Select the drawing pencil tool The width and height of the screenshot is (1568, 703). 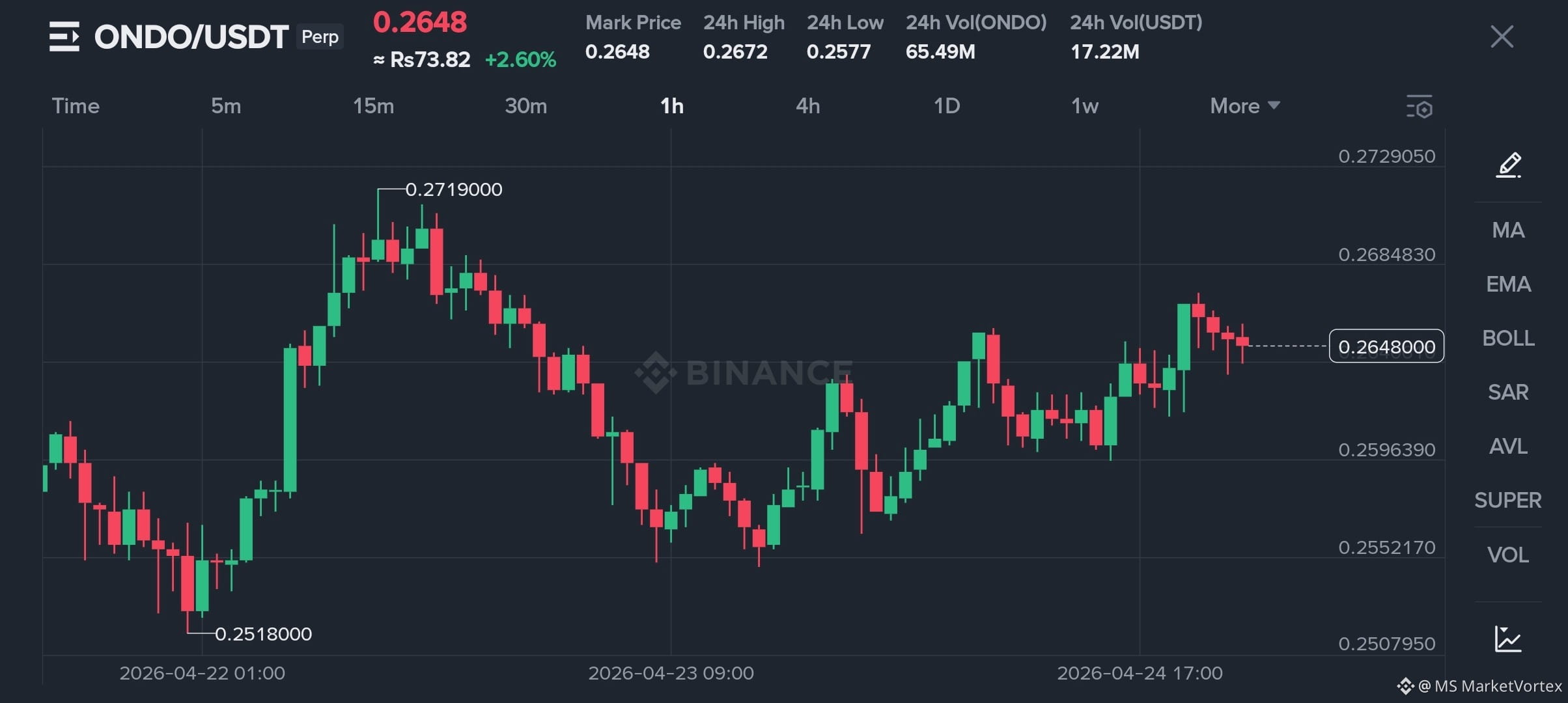1508,165
